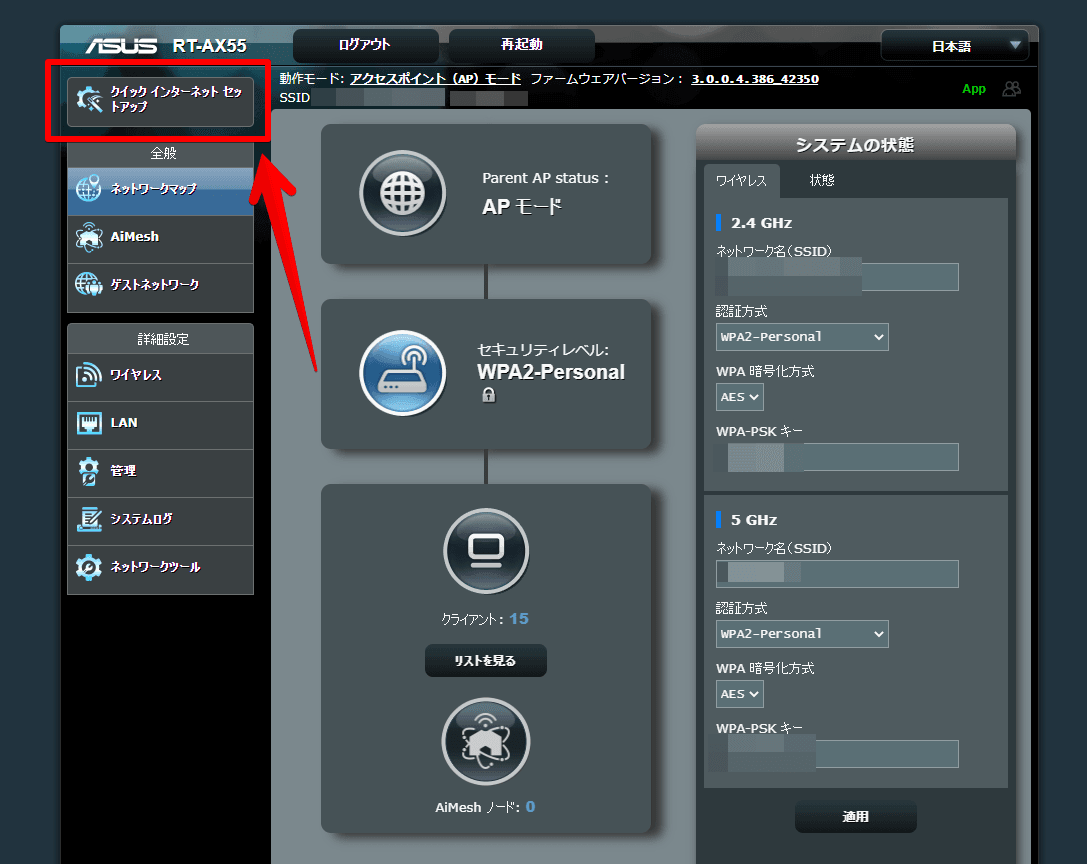Viewport: 1087px width, 864px height.
Task: Open the AiMesh menu item
Action: pyautogui.click(x=160, y=237)
